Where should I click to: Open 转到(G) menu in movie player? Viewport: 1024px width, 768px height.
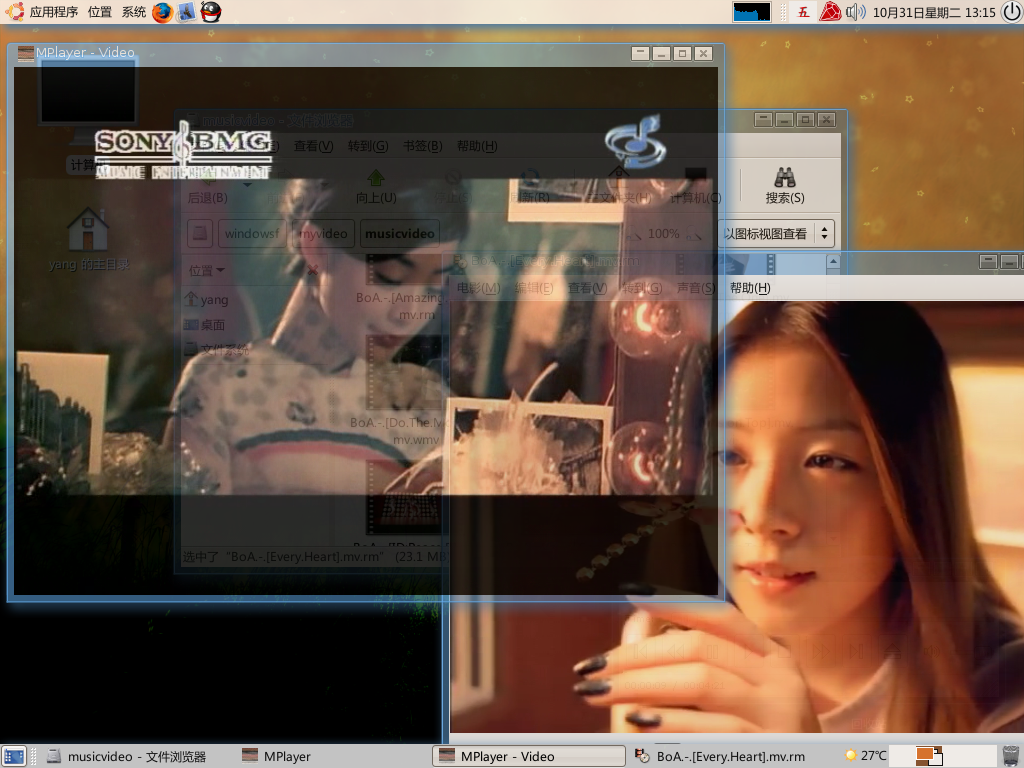tap(642, 288)
